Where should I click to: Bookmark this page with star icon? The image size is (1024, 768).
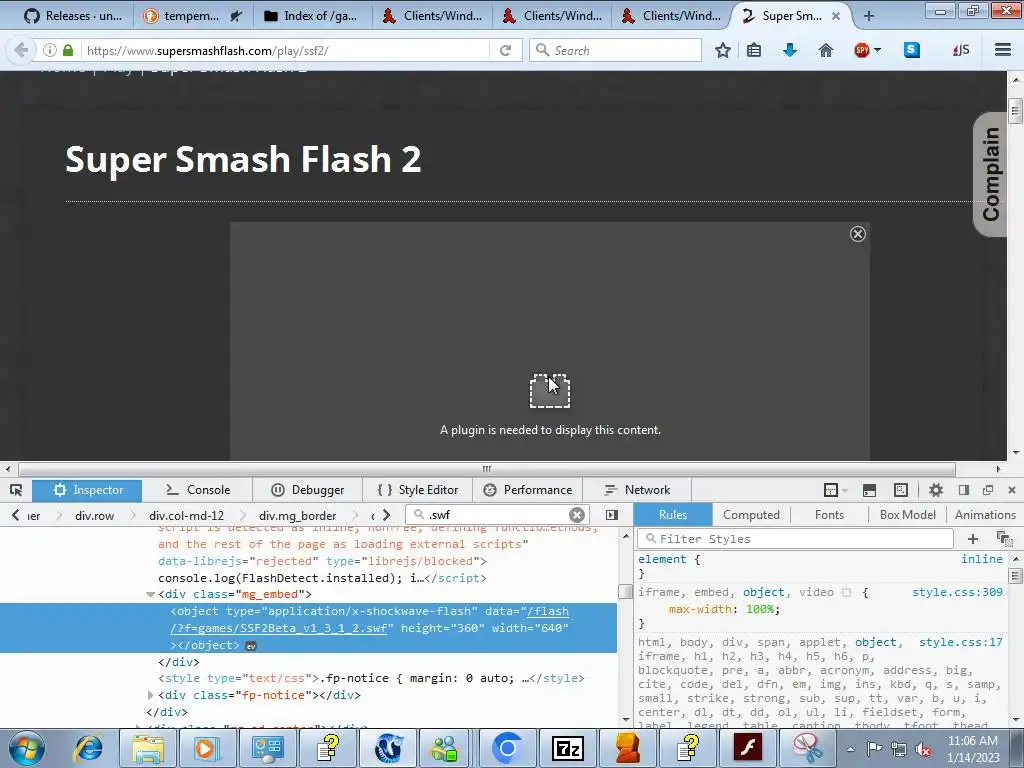pos(722,50)
